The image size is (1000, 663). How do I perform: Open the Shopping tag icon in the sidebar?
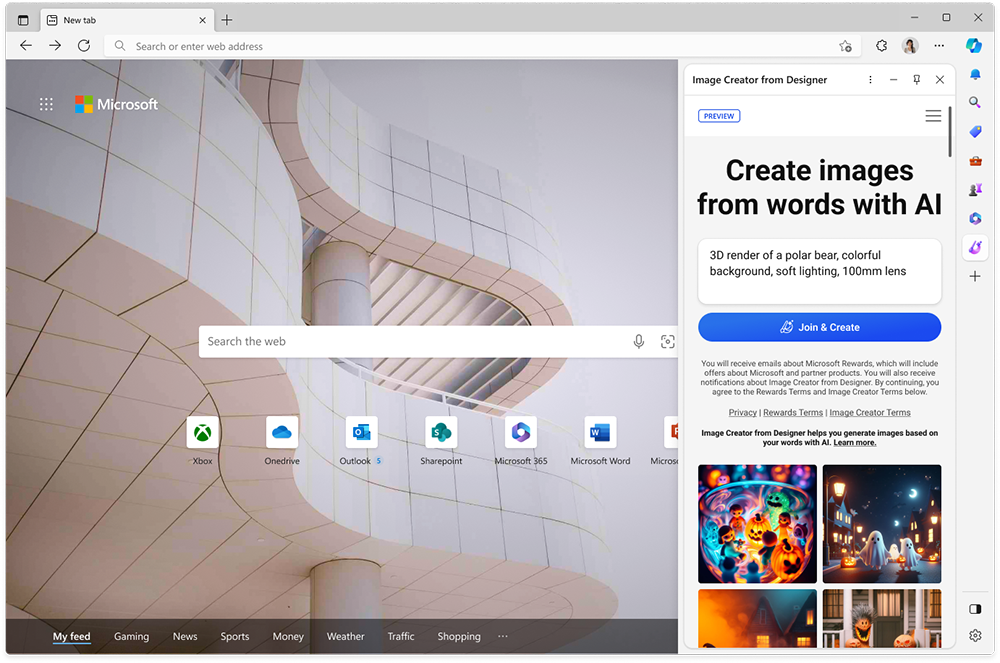click(974, 131)
